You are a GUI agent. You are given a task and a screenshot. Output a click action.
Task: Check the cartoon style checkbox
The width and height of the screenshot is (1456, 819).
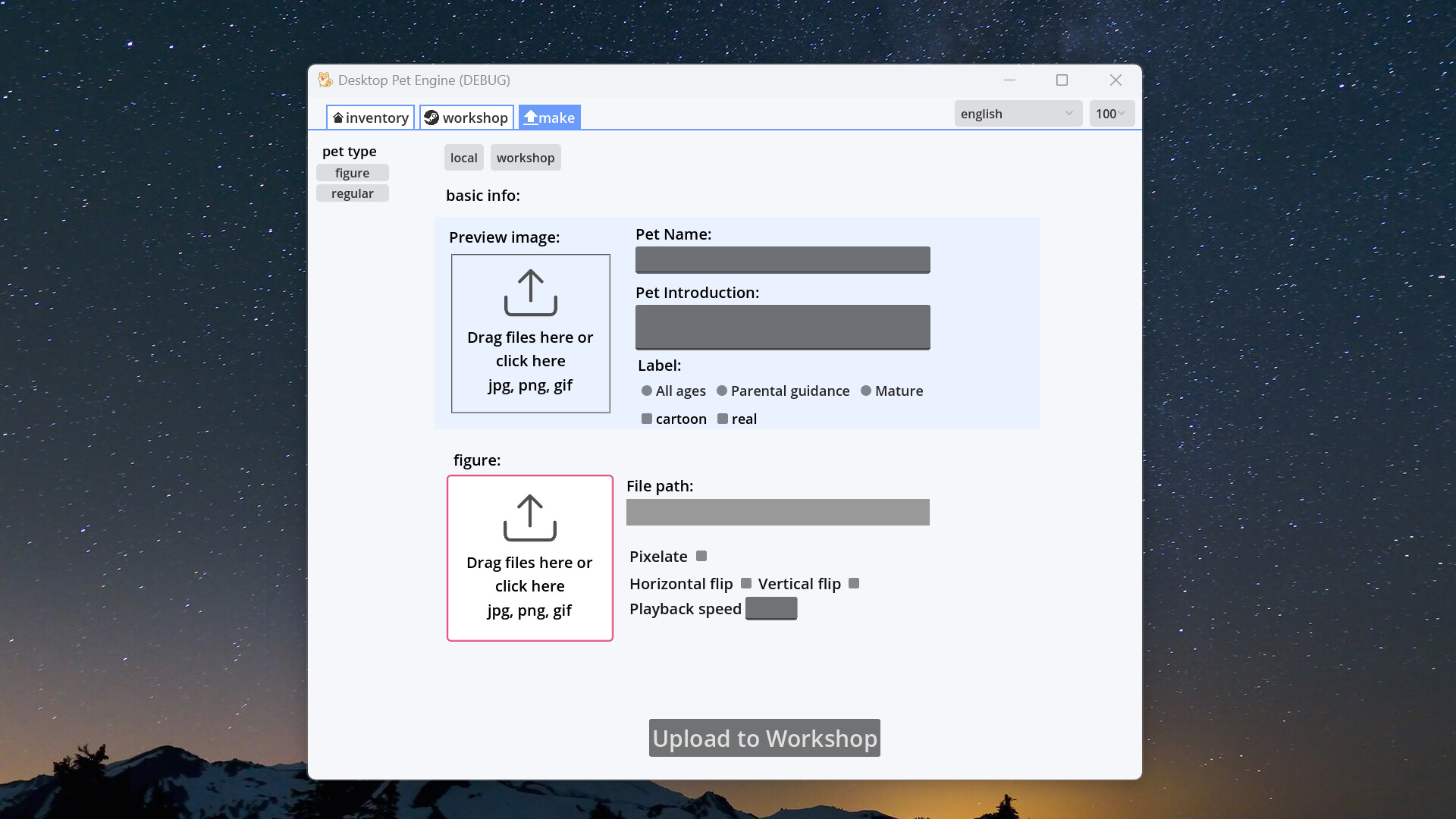pyautogui.click(x=647, y=418)
